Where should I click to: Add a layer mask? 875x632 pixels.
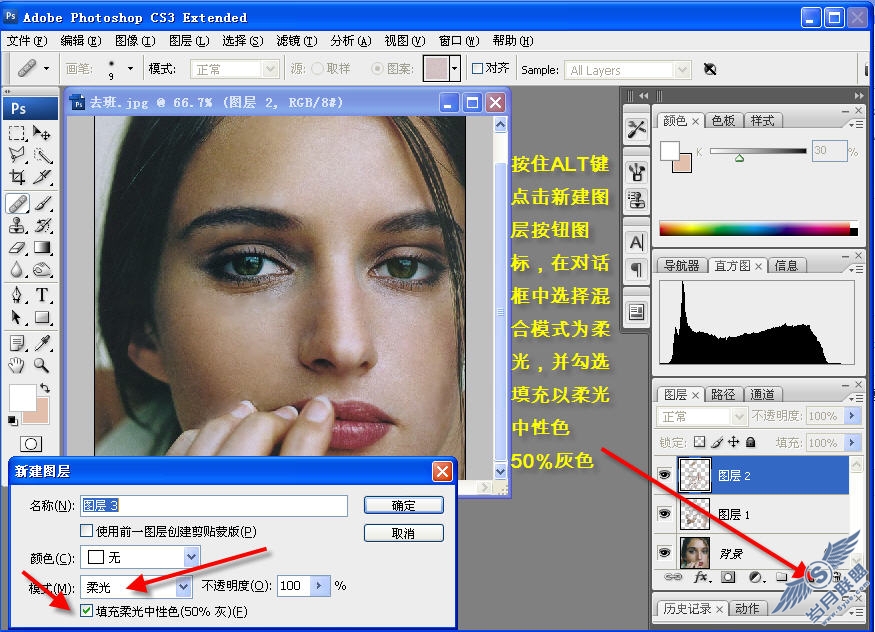tap(728, 577)
